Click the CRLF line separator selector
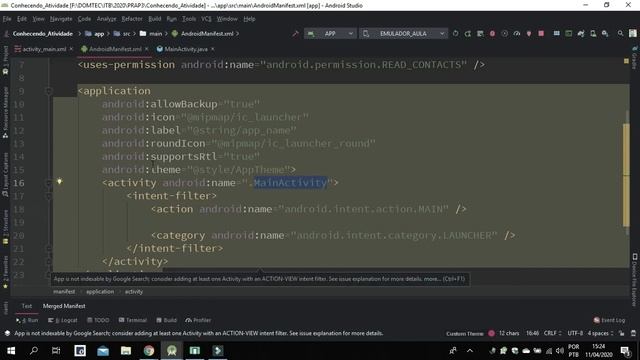 (x=552, y=333)
